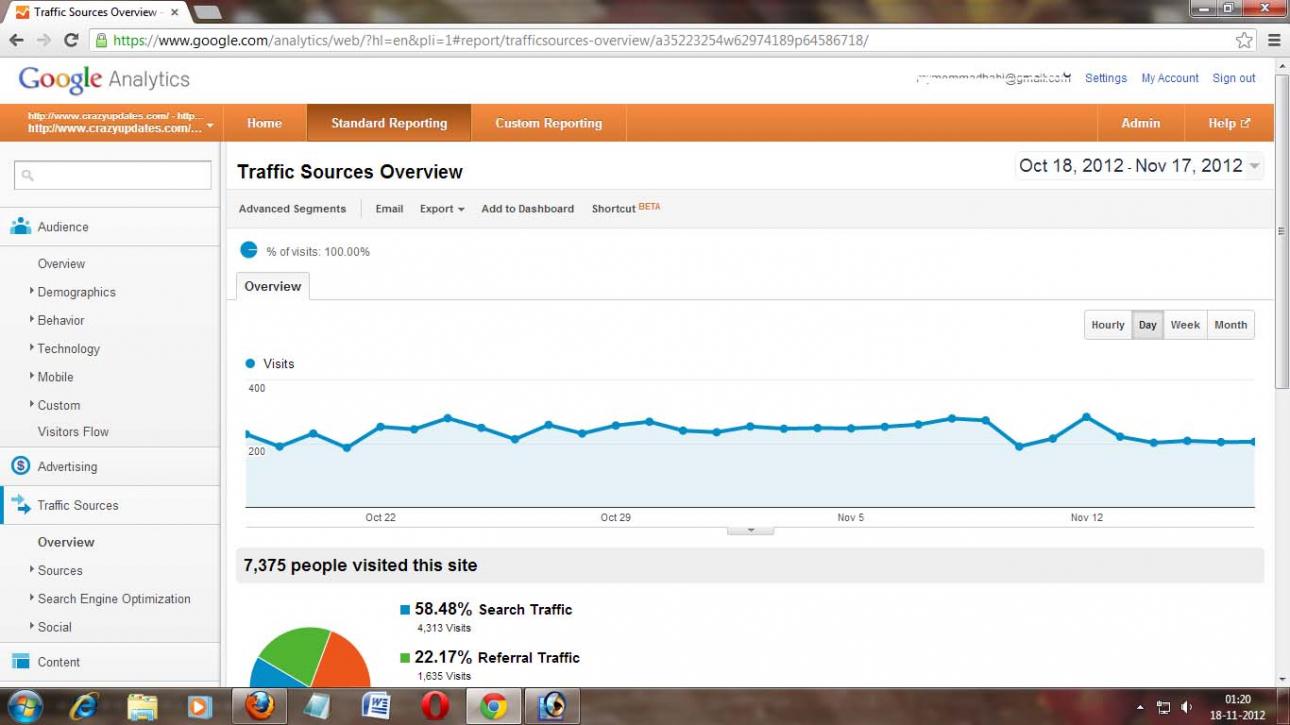This screenshot has width=1290, height=725.
Task: Open Microsoft Word from the taskbar
Action: (376, 706)
